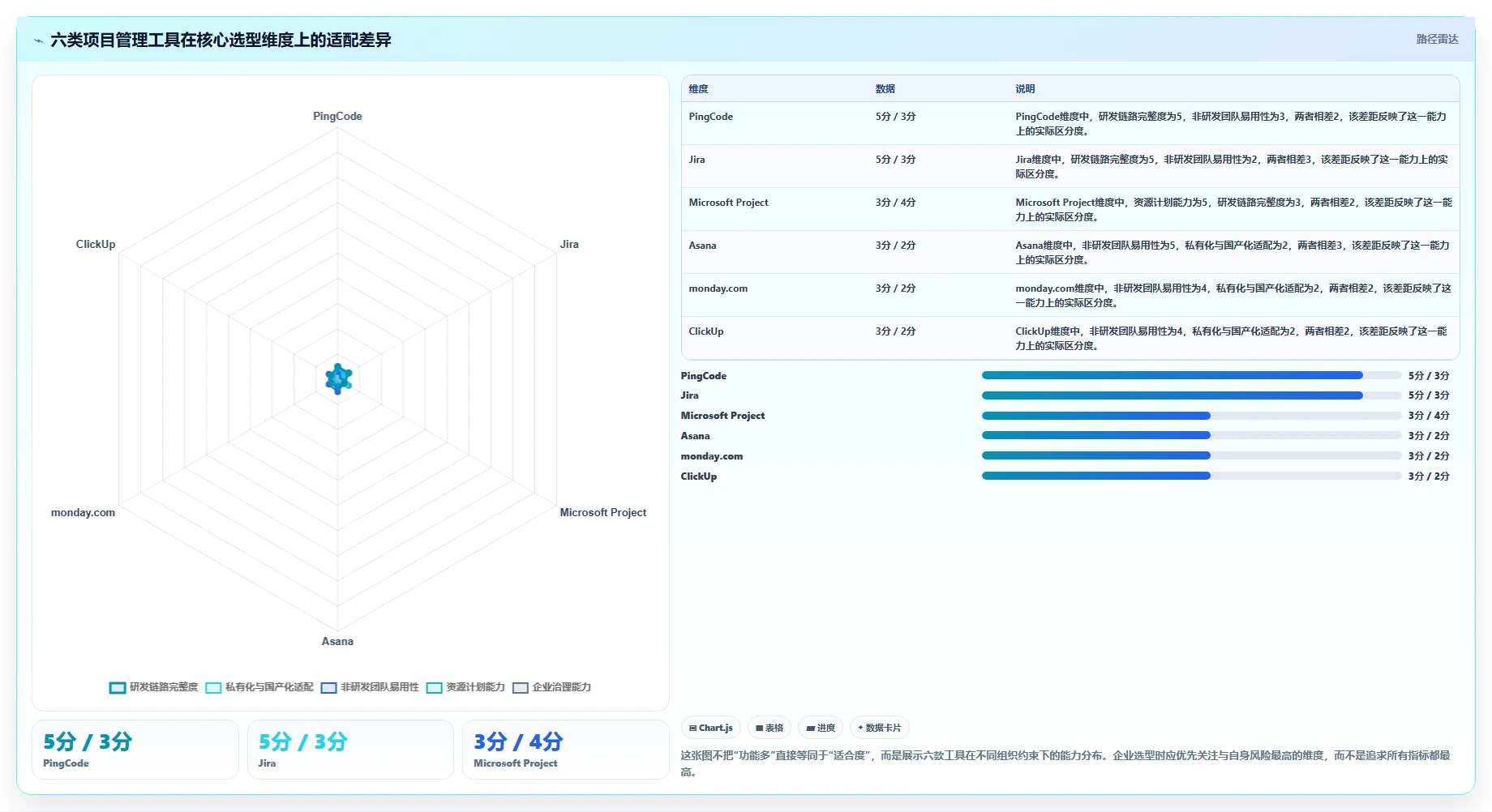This screenshot has width=1492, height=812.
Task: Click the ClickUp progress bar
Action: point(1191,476)
